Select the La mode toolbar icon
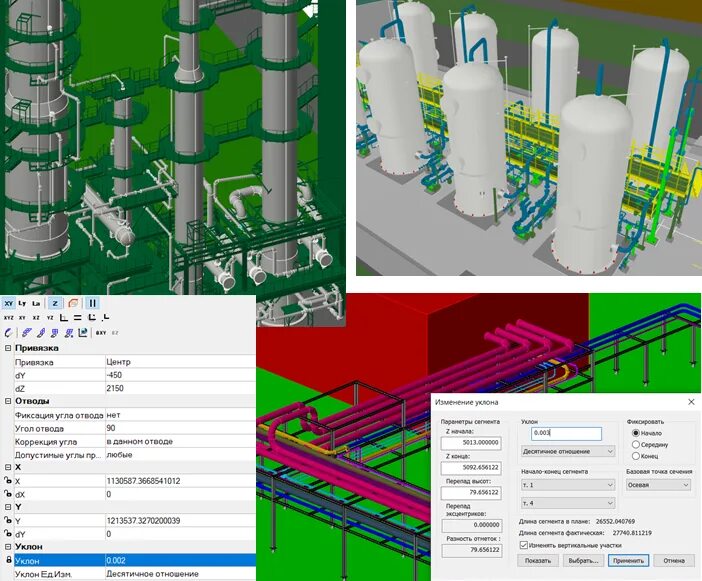The height and width of the screenshot is (581, 702). pos(36,303)
